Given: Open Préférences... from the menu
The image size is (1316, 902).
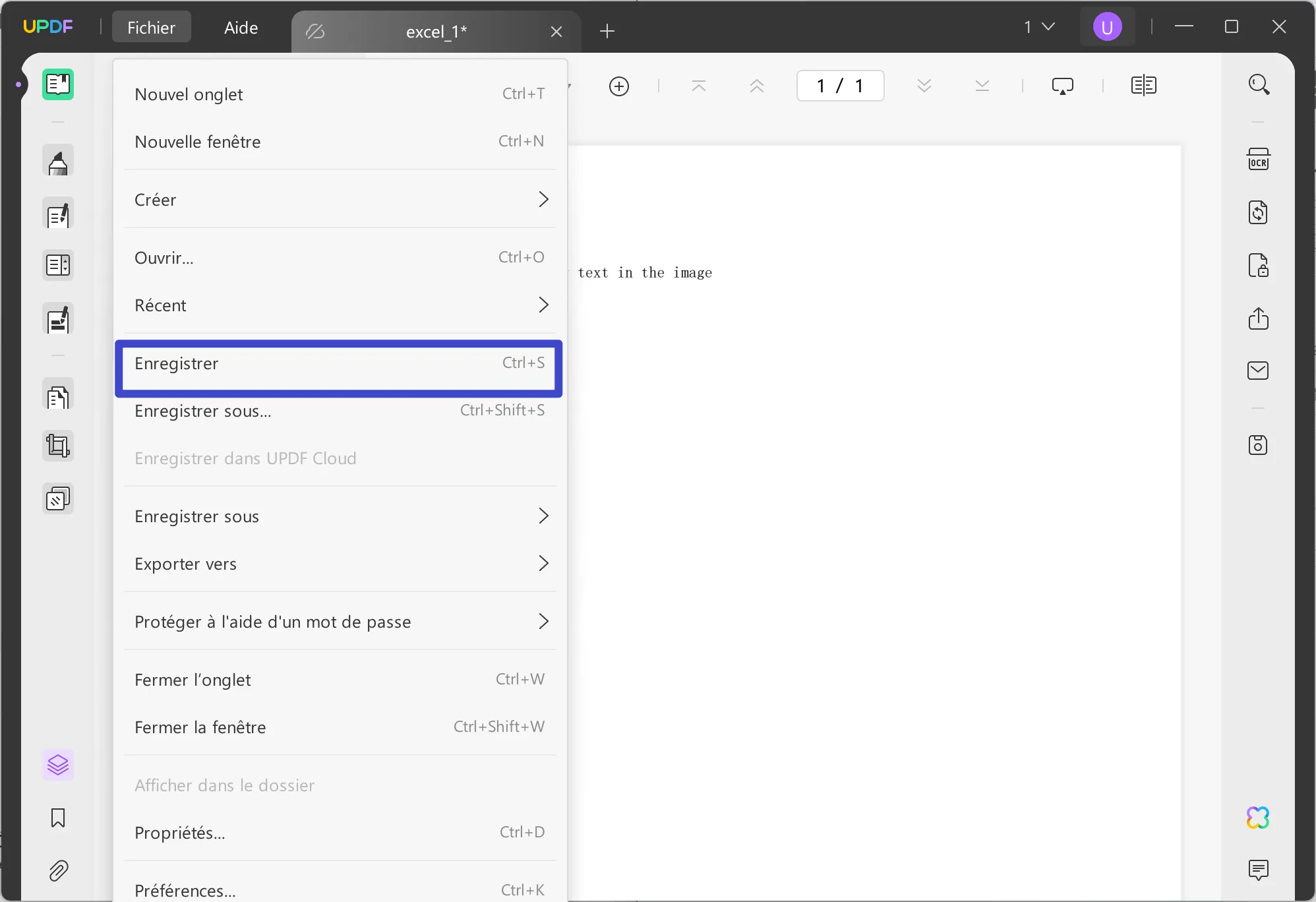Looking at the screenshot, I should (x=340, y=889).
